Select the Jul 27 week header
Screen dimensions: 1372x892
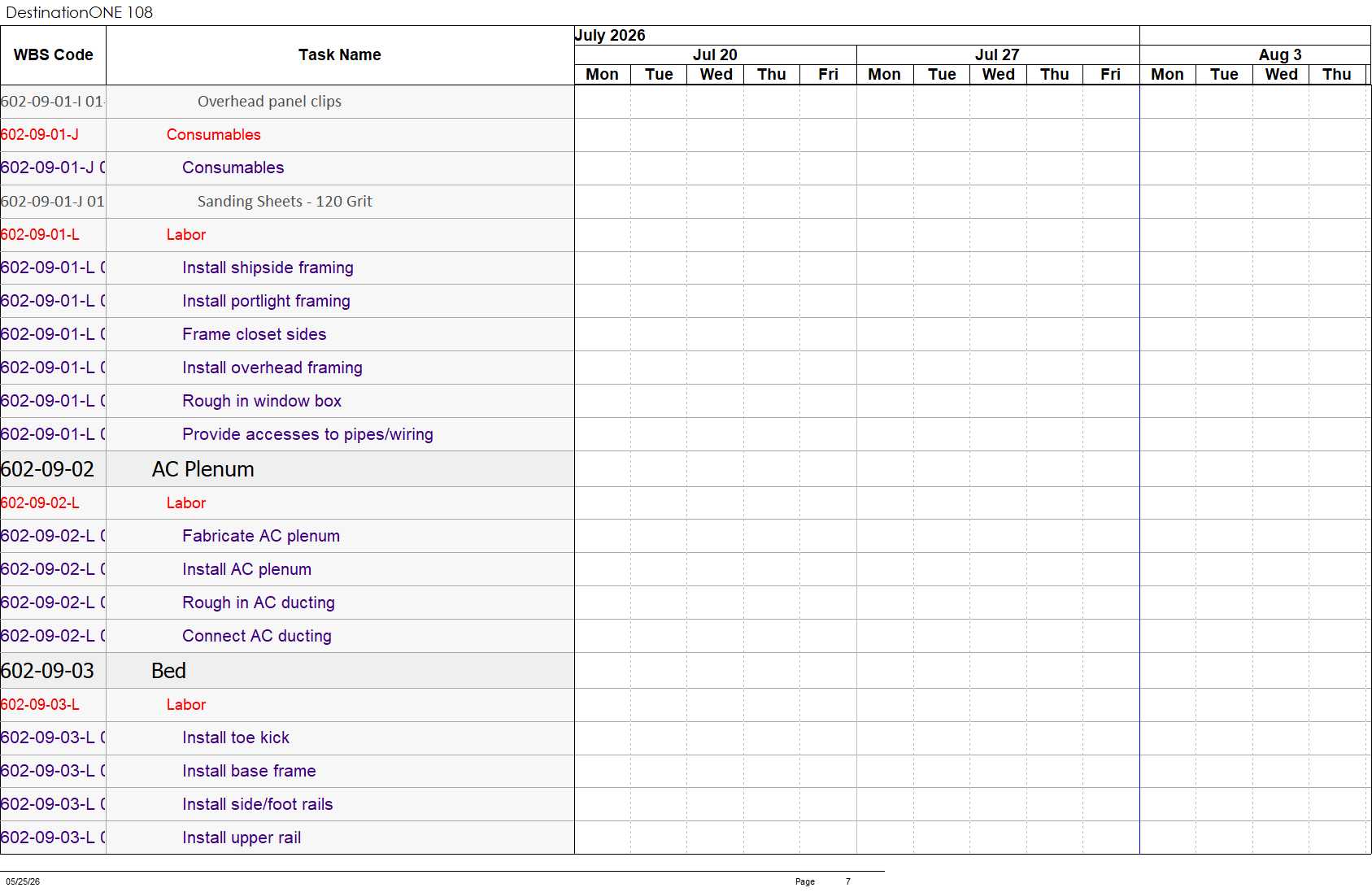[x=997, y=54]
